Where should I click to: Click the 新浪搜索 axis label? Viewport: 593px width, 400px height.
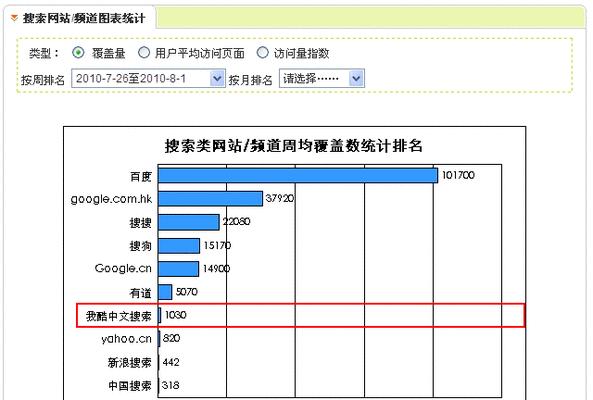(x=130, y=363)
